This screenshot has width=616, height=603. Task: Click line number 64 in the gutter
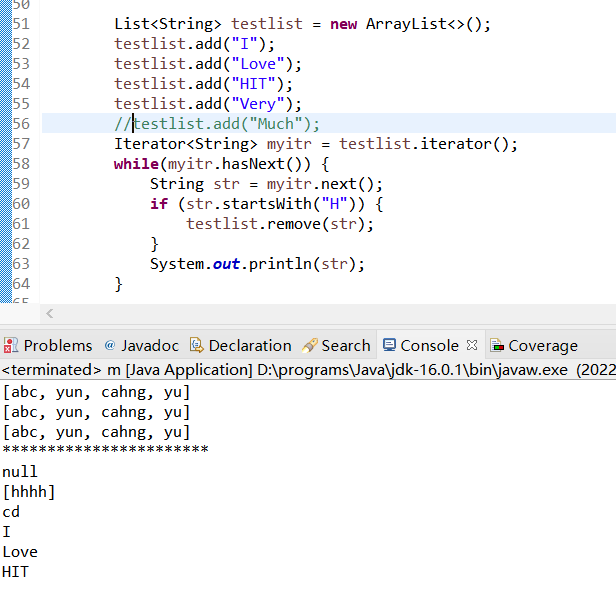21,284
